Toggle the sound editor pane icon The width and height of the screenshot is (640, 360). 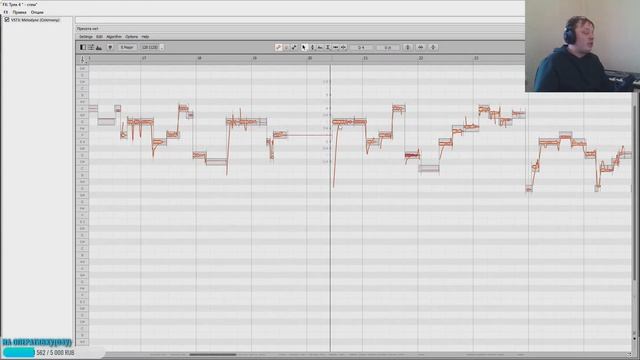99,47
